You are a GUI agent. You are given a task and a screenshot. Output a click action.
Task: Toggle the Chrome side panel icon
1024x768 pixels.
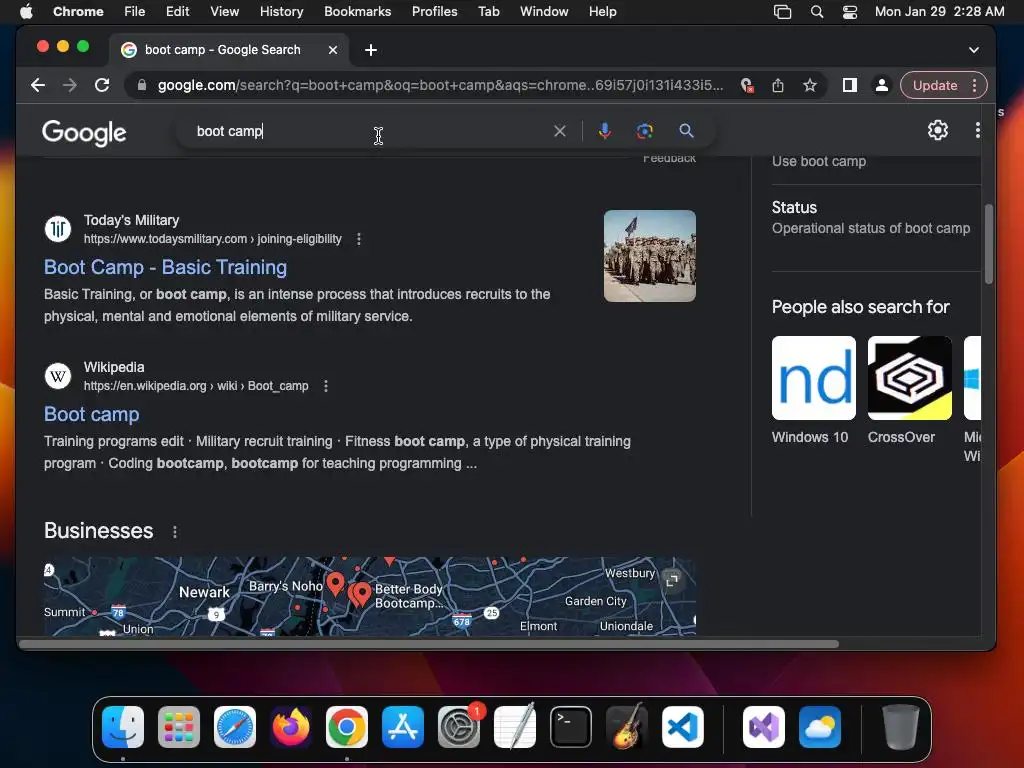coord(850,85)
